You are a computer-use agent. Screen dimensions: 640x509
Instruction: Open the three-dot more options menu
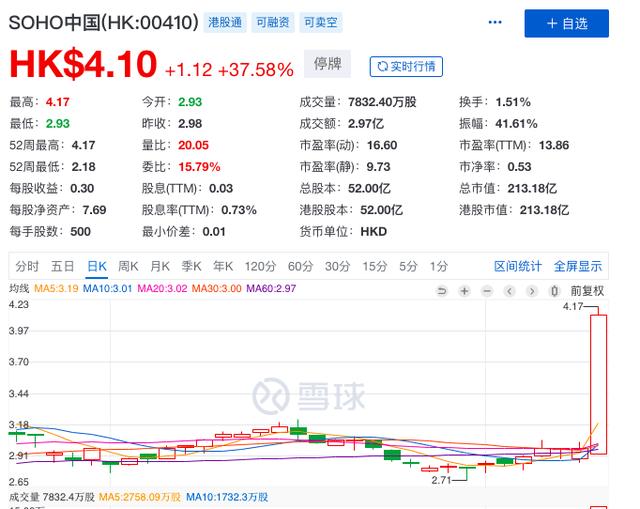point(495,22)
